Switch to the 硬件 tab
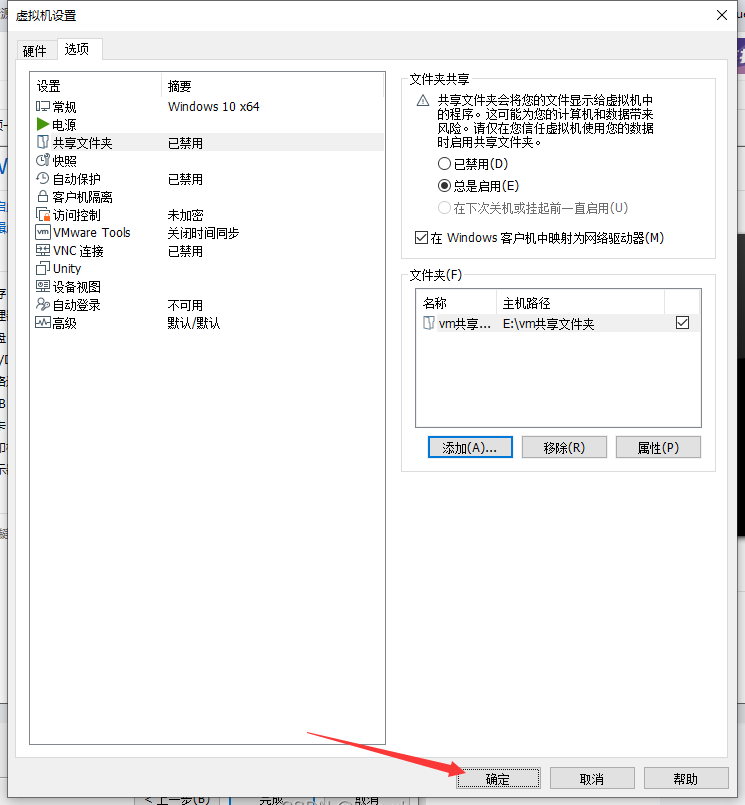The height and width of the screenshot is (805, 745). (x=34, y=50)
